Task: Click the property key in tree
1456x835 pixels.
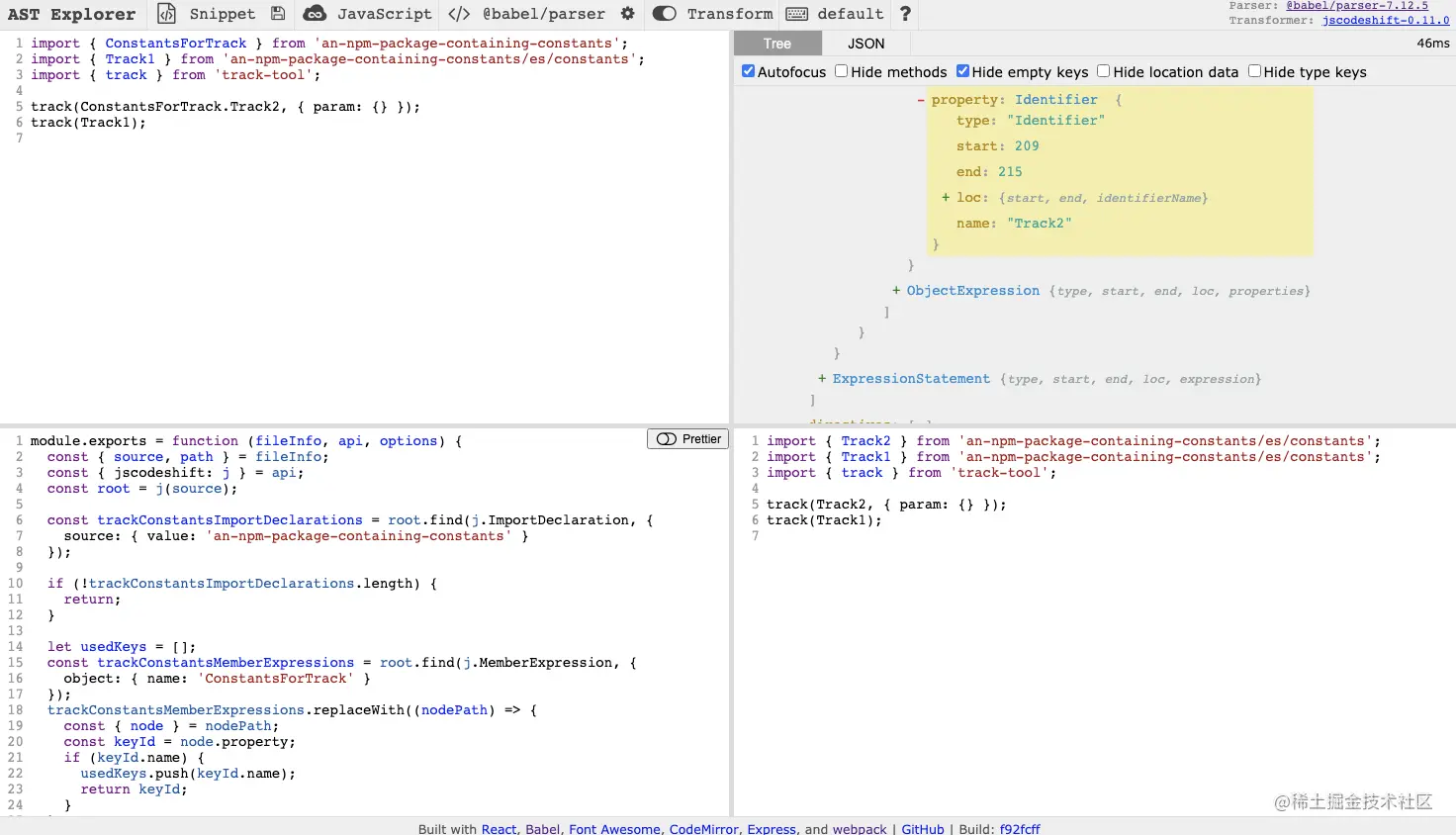Action: coord(964,100)
